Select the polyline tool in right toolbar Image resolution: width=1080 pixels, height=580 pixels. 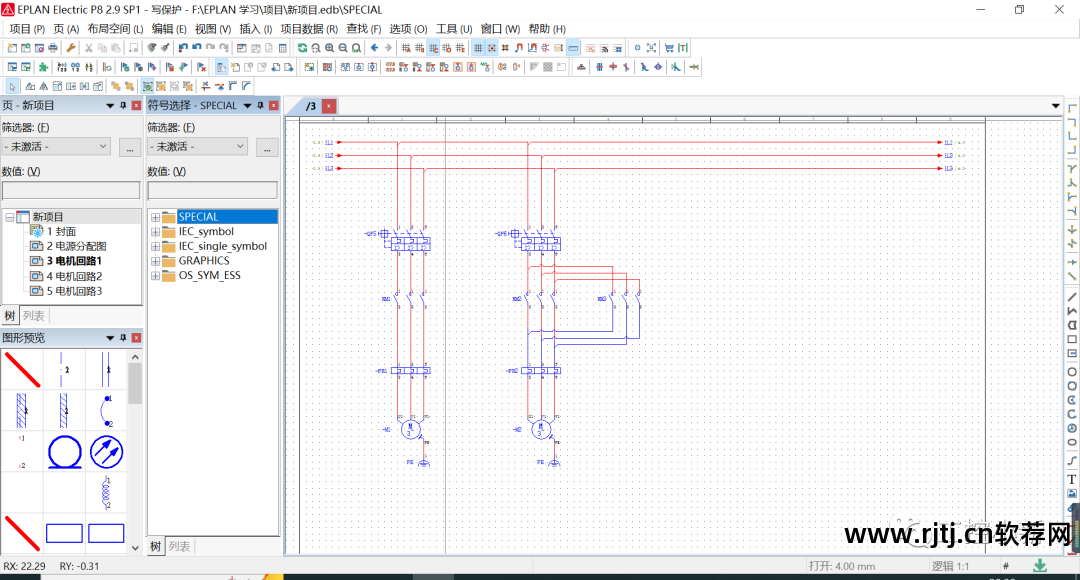point(1072,311)
